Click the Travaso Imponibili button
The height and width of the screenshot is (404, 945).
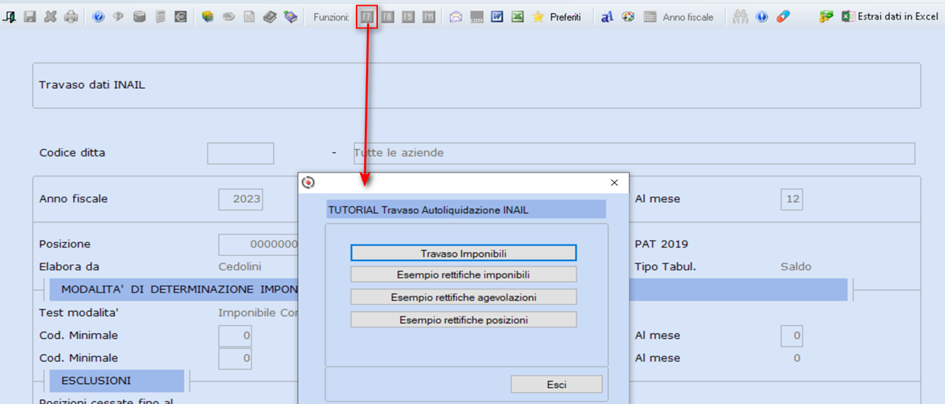[463, 253]
